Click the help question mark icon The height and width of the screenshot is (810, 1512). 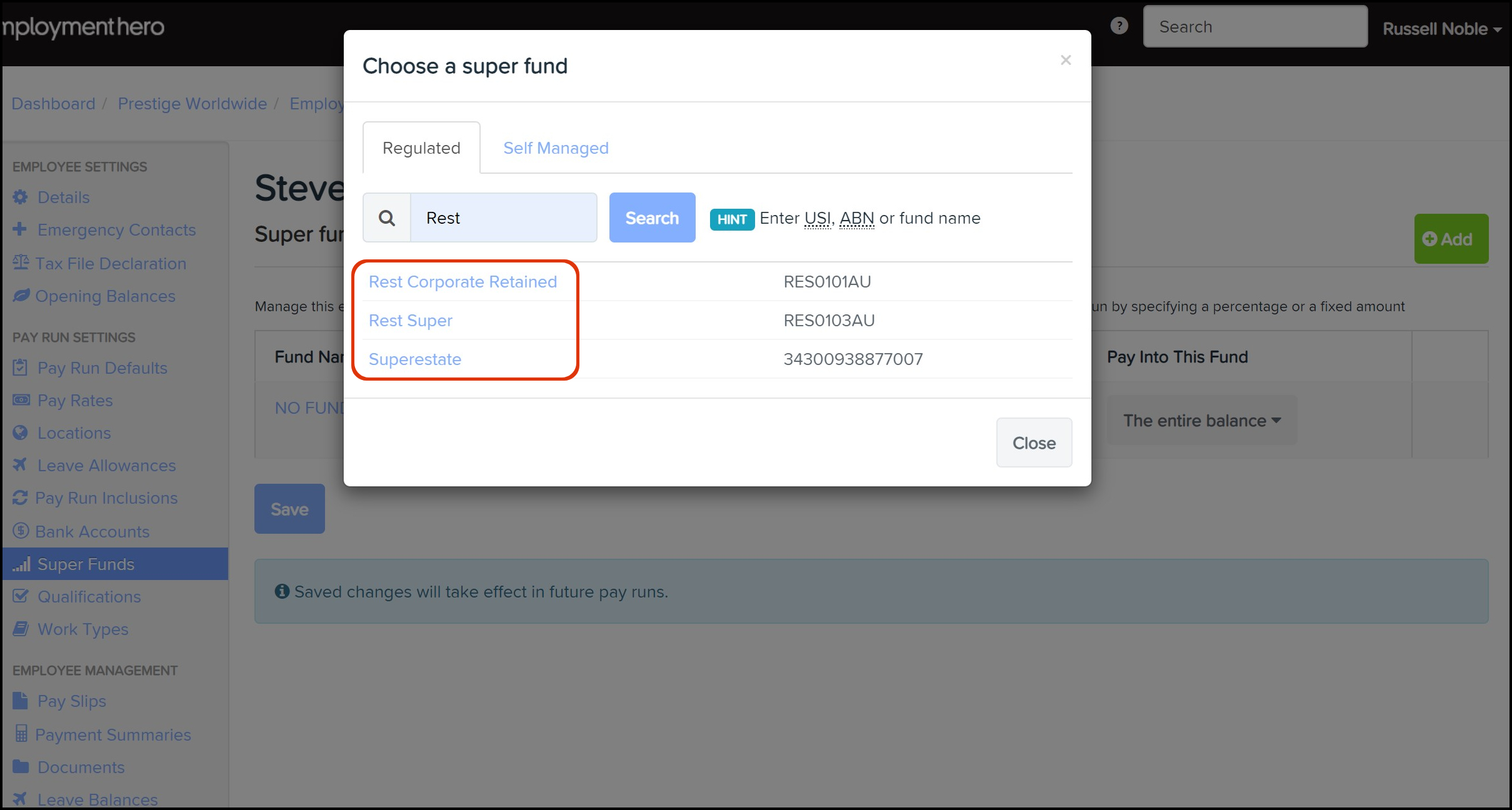click(1119, 26)
